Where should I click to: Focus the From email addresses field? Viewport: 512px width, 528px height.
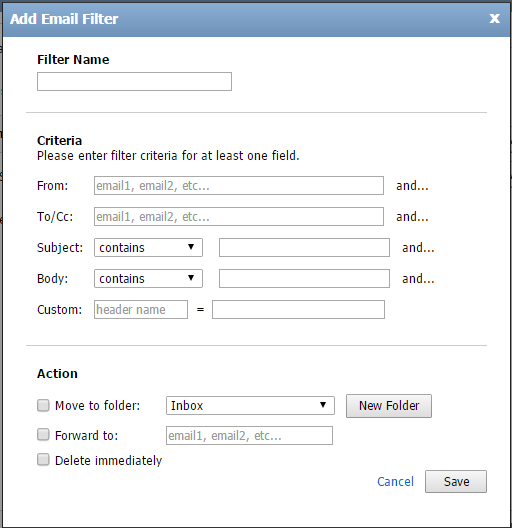point(239,186)
